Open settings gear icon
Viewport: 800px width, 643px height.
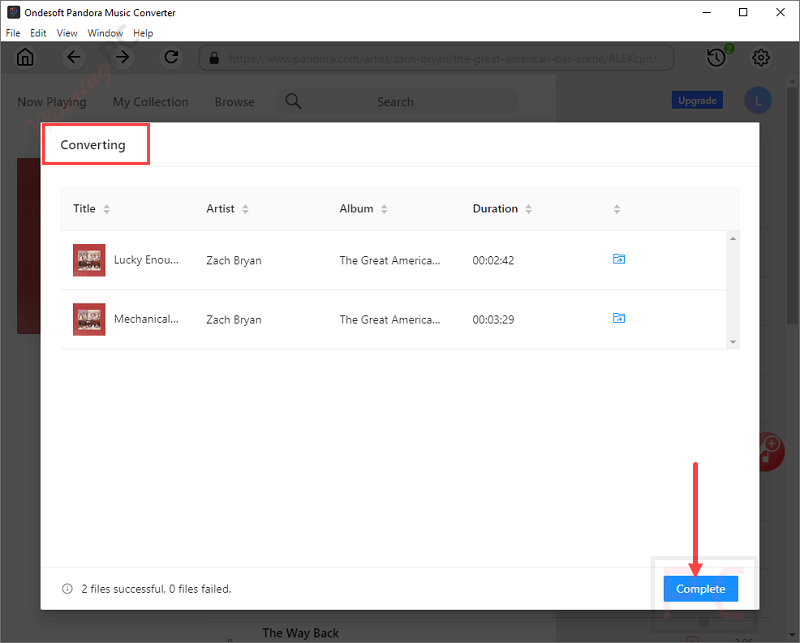click(x=761, y=57)
